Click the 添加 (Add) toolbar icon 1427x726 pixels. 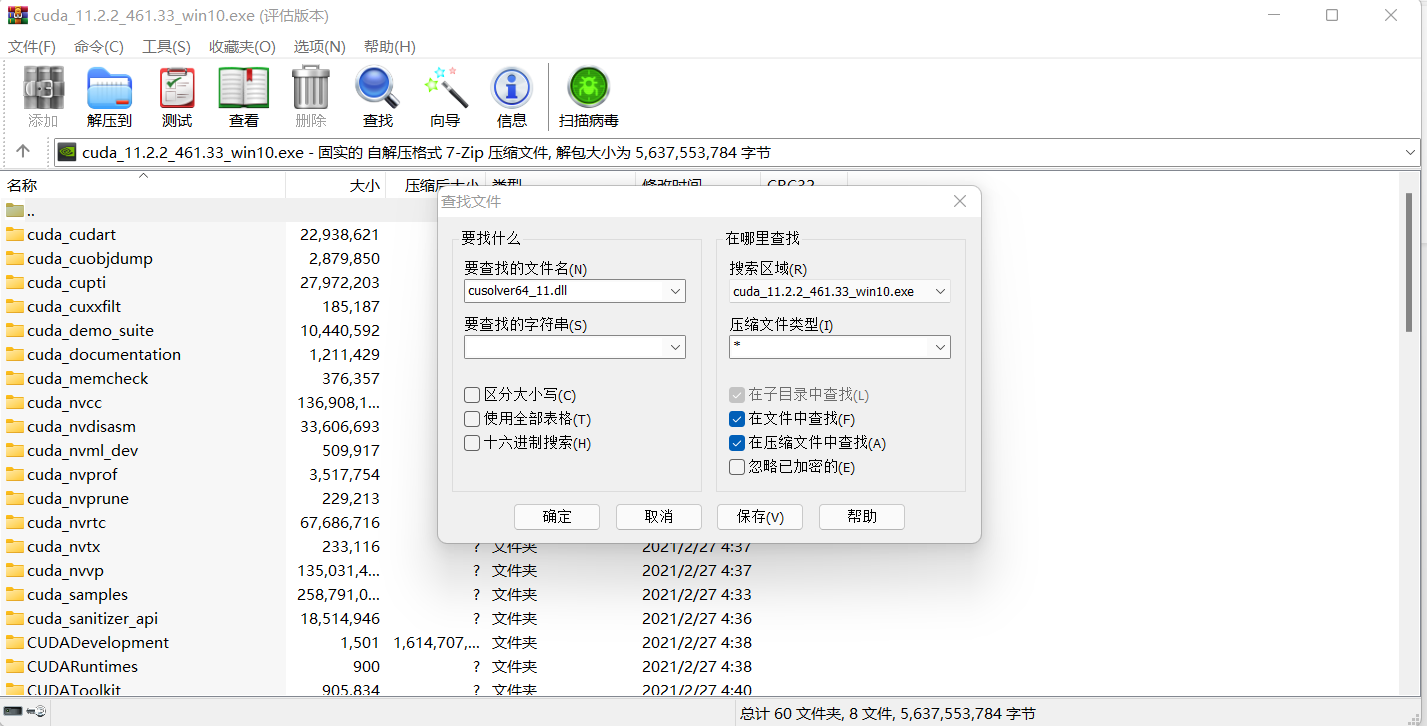click(x=43, y=89)
